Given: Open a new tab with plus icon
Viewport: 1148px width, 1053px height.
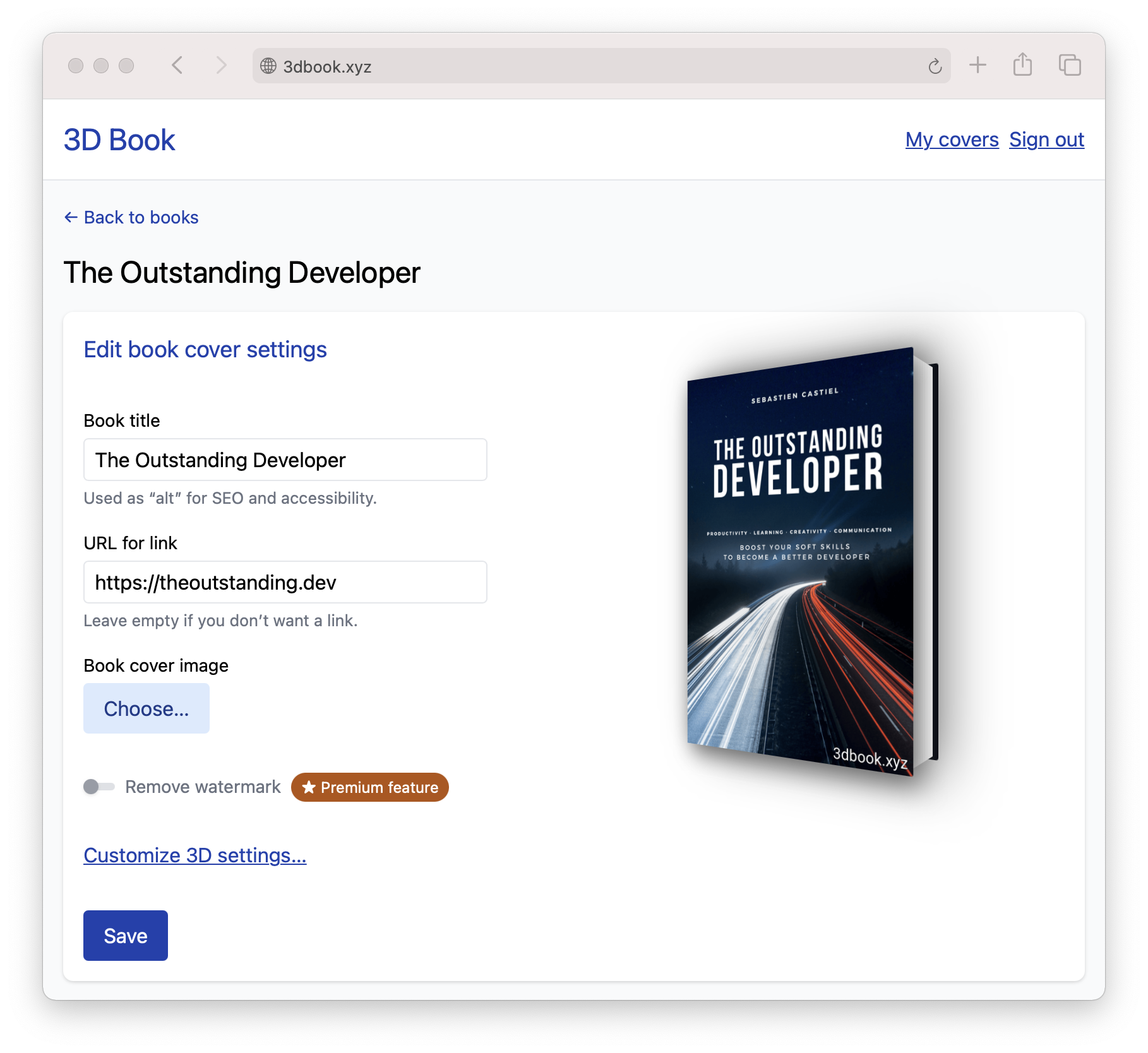Looking at the screenshot, I should [x=978, y=65].
